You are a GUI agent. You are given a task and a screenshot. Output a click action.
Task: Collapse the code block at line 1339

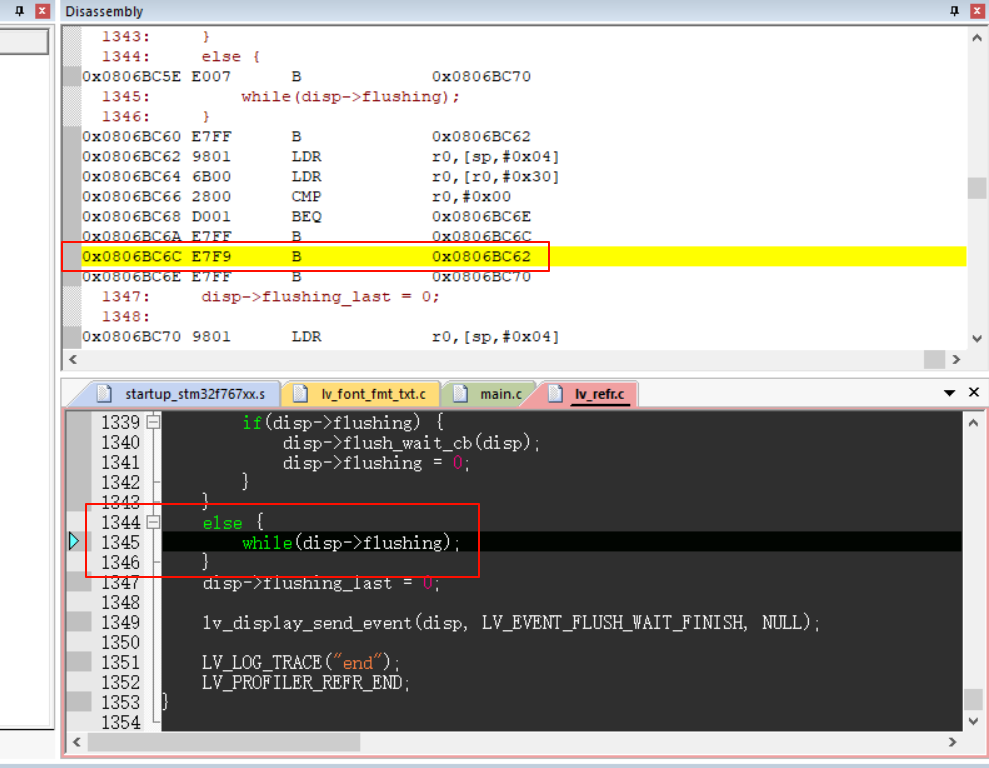pyautogui.click(x=153, y=423)
